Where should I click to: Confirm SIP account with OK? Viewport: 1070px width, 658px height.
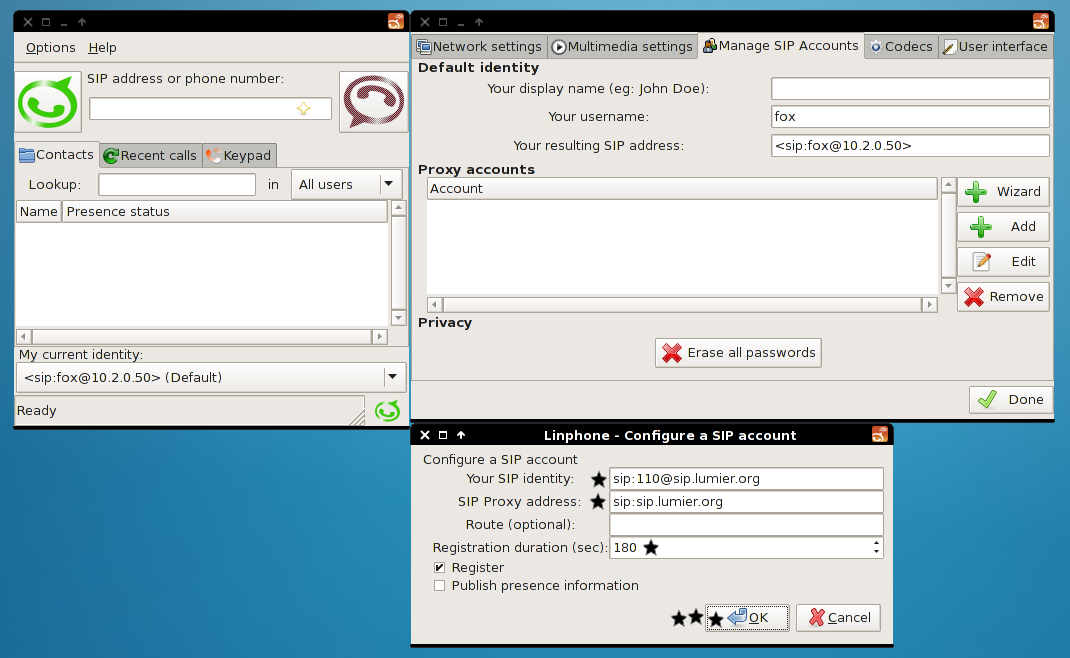(x=747, y=618)
